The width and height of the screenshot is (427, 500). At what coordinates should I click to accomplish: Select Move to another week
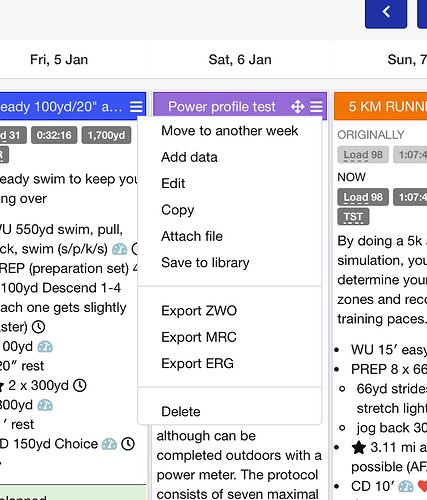pos(230,131)
